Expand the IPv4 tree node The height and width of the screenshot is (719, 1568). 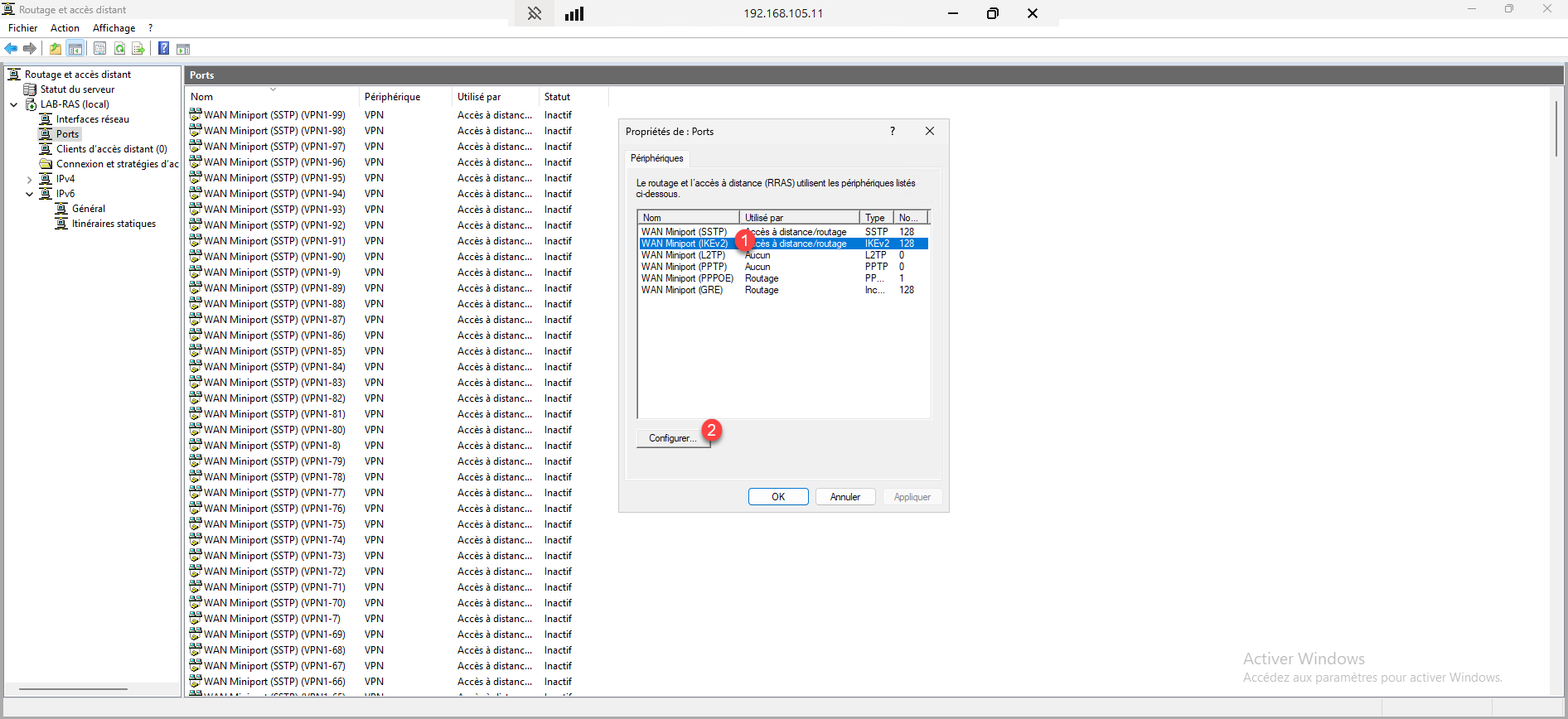[30, 179]
